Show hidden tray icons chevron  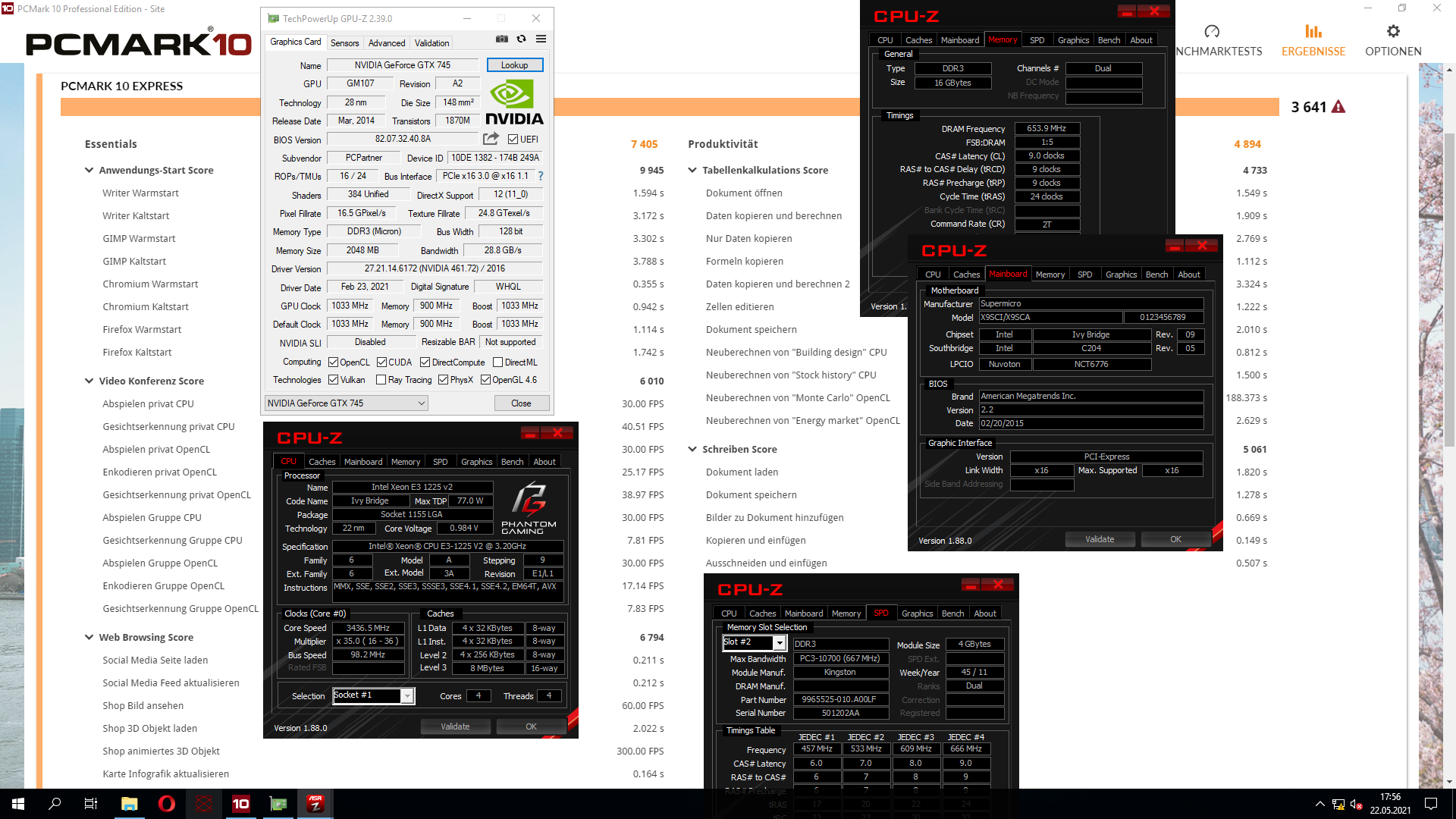click(1320, 804)
